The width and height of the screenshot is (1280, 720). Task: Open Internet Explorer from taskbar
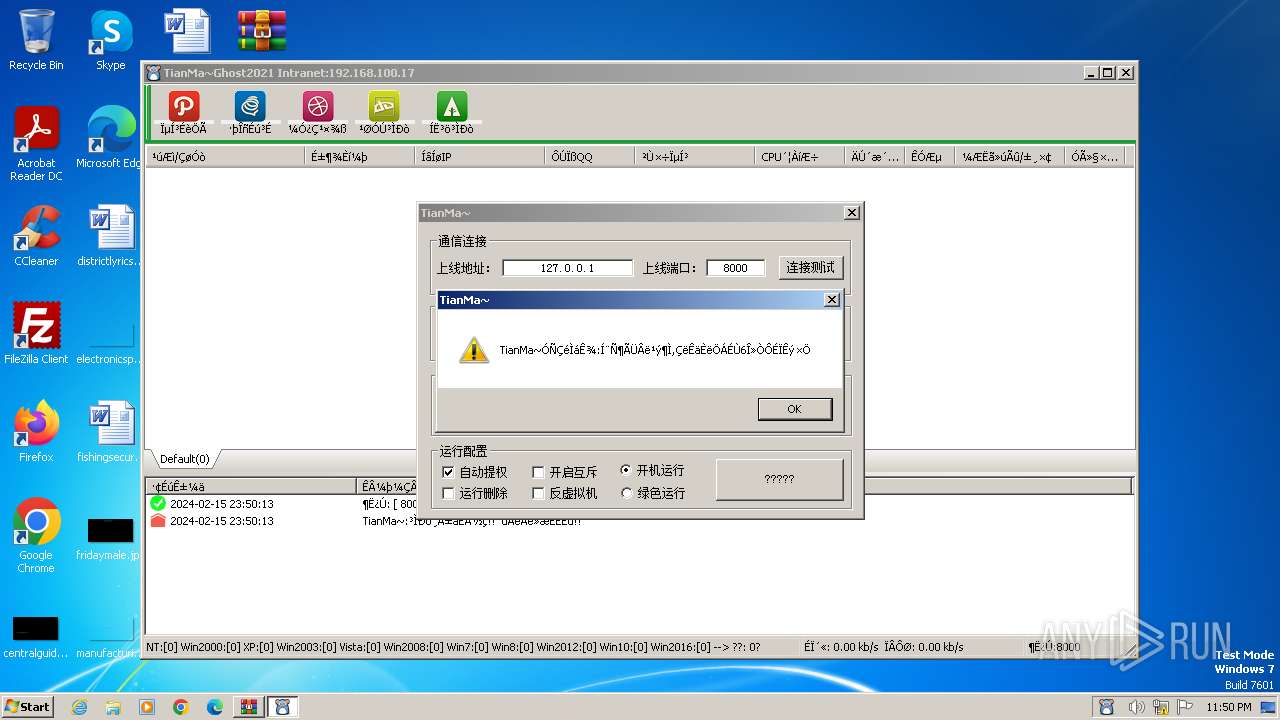[x=79, y=707]
